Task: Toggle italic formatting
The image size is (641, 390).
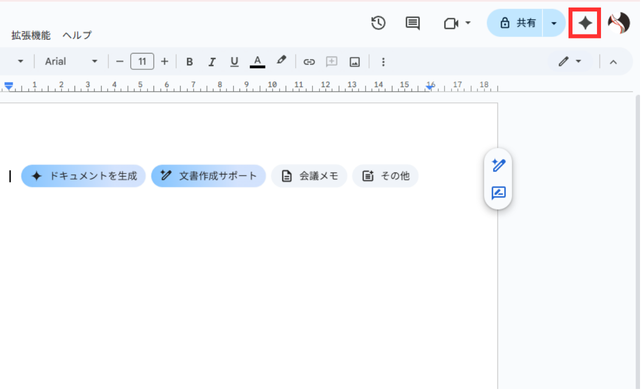Action: coord(212,62)
